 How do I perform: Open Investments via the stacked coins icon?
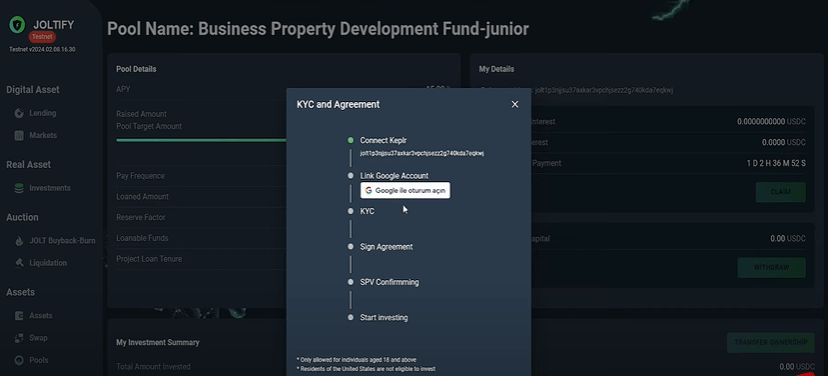pos(19,188)
